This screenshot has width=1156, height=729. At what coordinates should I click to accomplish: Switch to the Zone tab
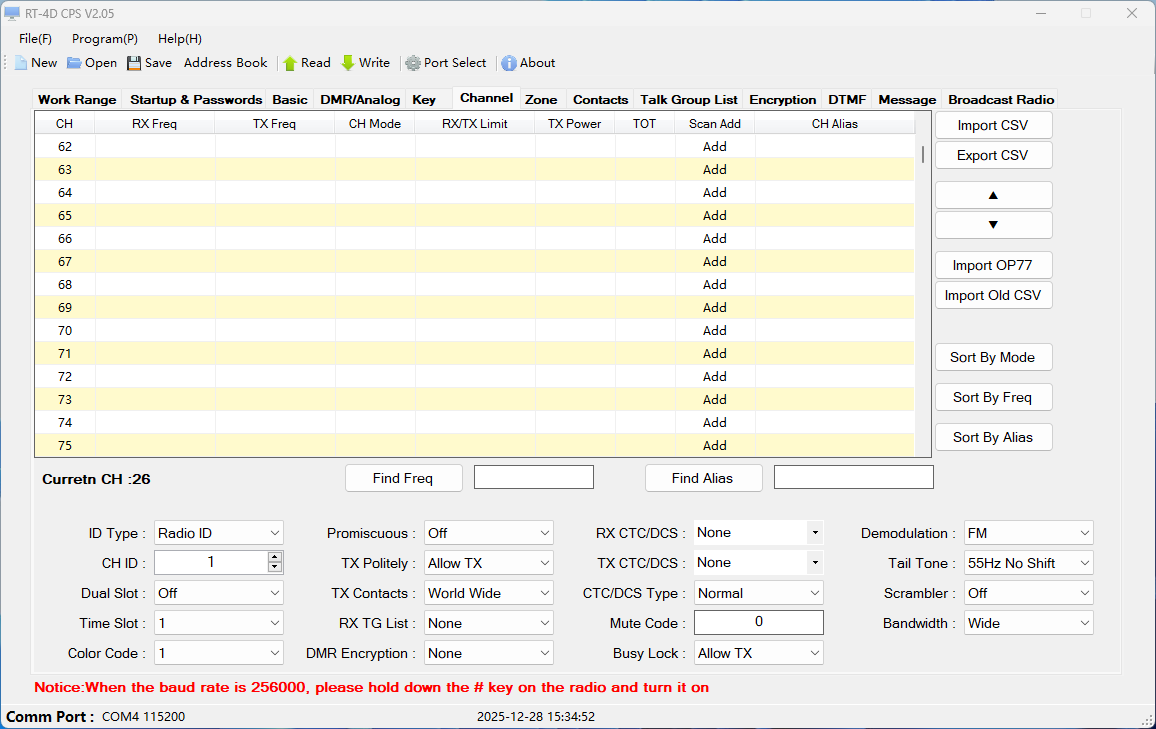(x=541, y=99)
